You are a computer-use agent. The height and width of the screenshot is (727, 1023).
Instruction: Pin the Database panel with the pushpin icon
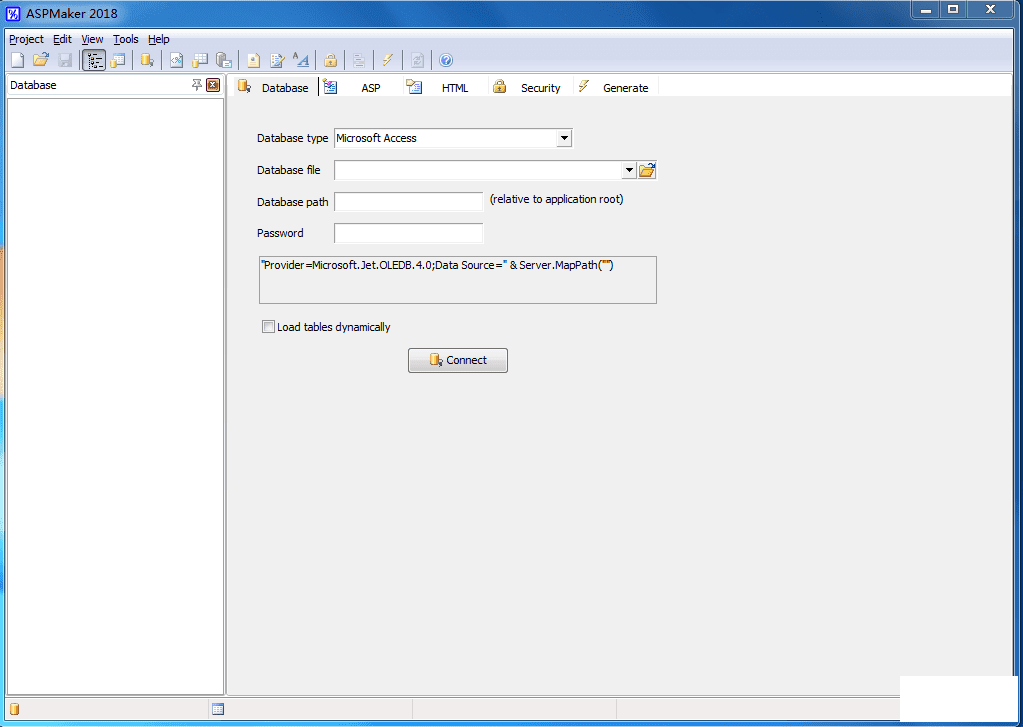tap(196, 85)
